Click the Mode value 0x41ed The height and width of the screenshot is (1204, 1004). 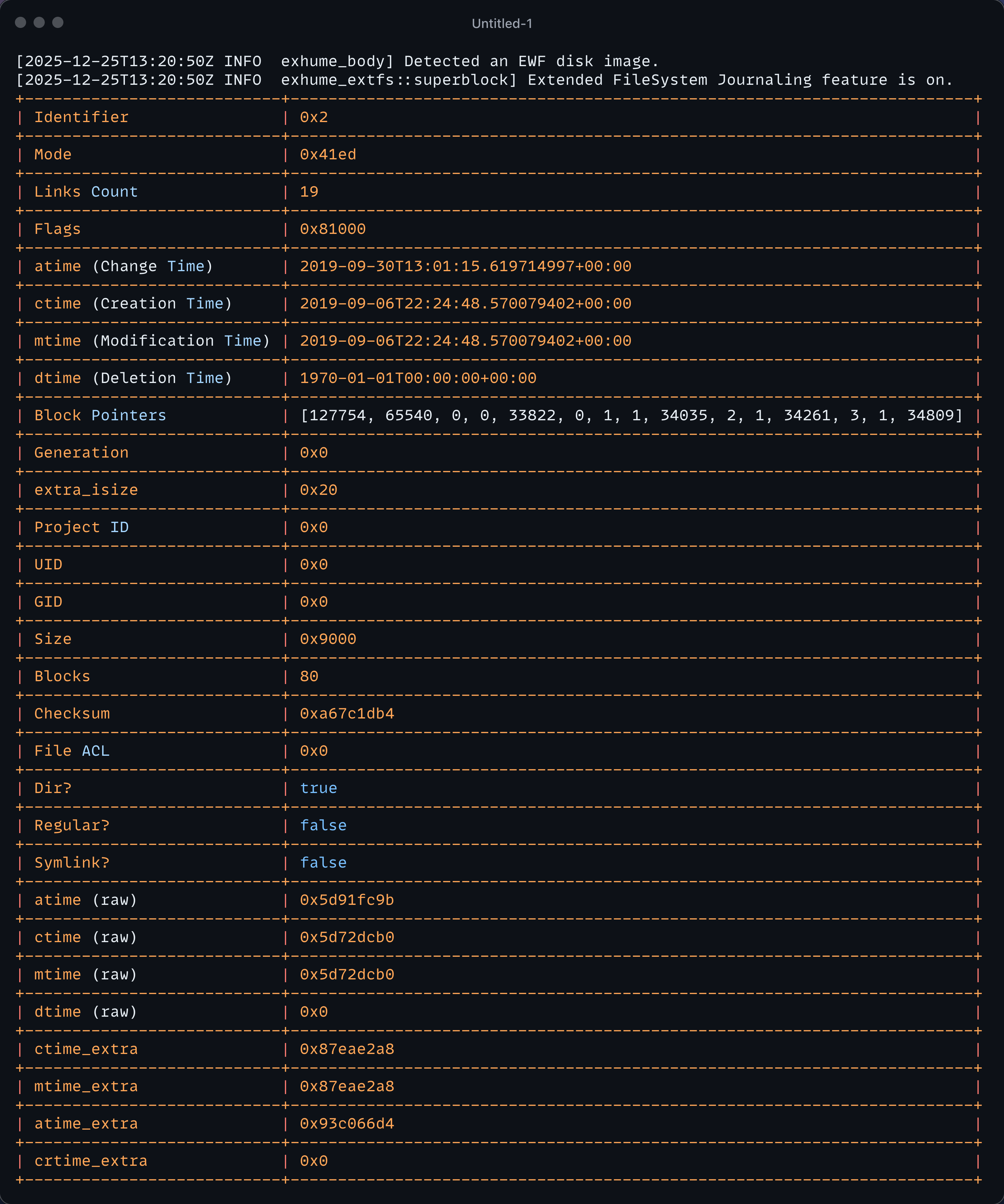pyautogui.click(x=328, y=155)
